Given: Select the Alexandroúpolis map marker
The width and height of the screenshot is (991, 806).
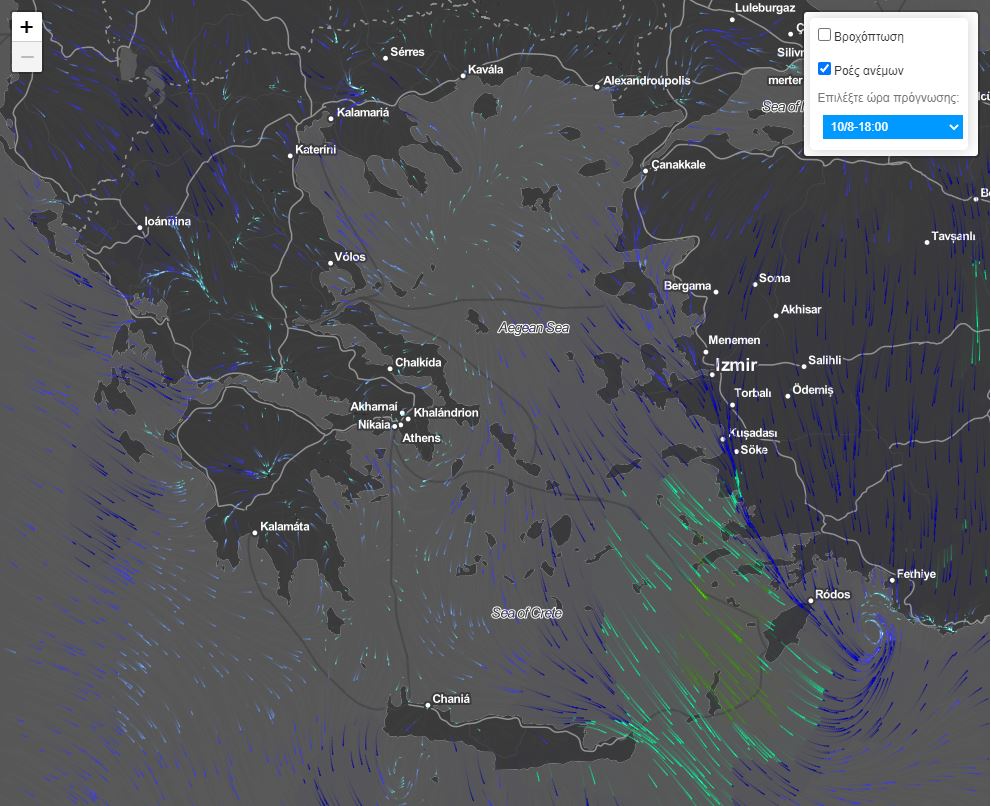Looking at the screenshot, I should click(598, 87).
